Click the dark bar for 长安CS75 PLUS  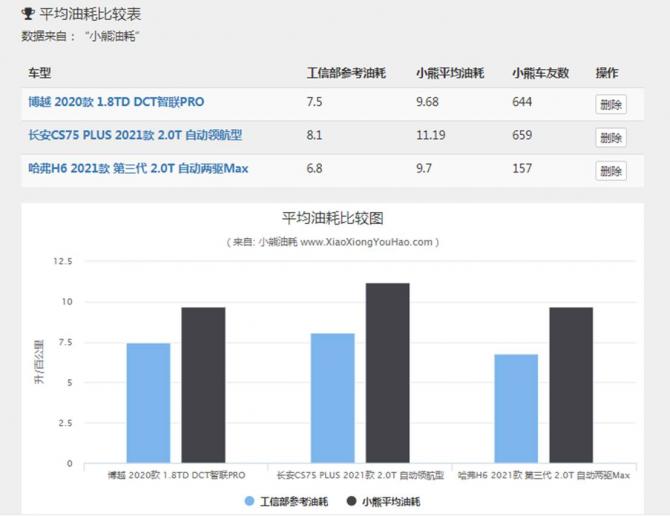click(x=387, y=373)
